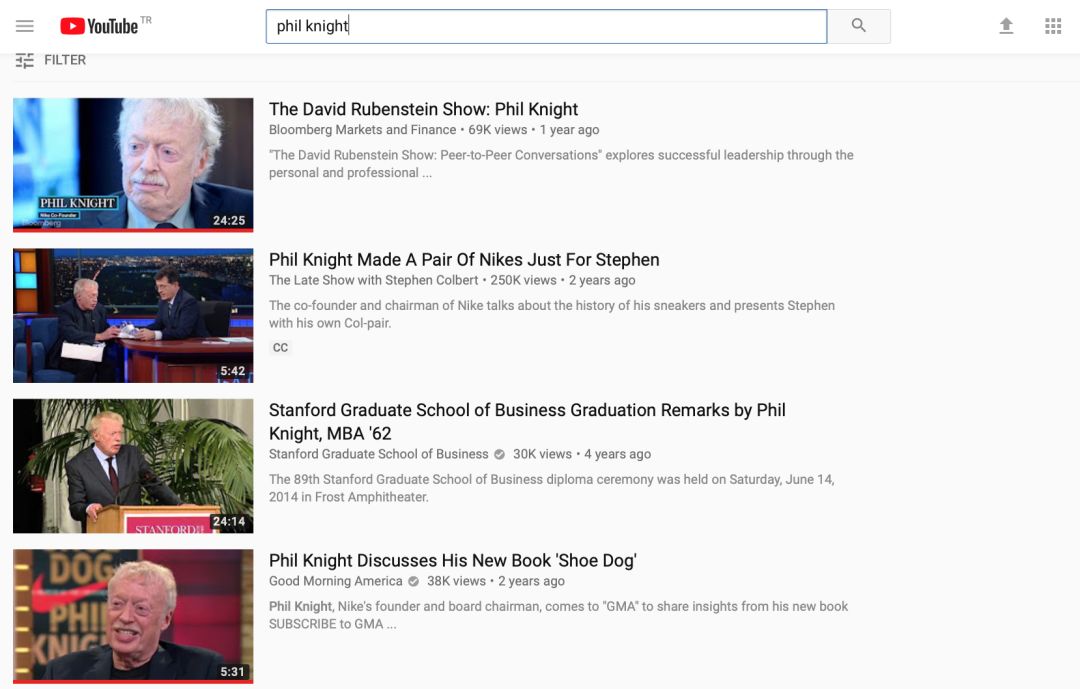1080x689 pixels.
Task: Click the filter sliders icon
Action: coord(25,61)
